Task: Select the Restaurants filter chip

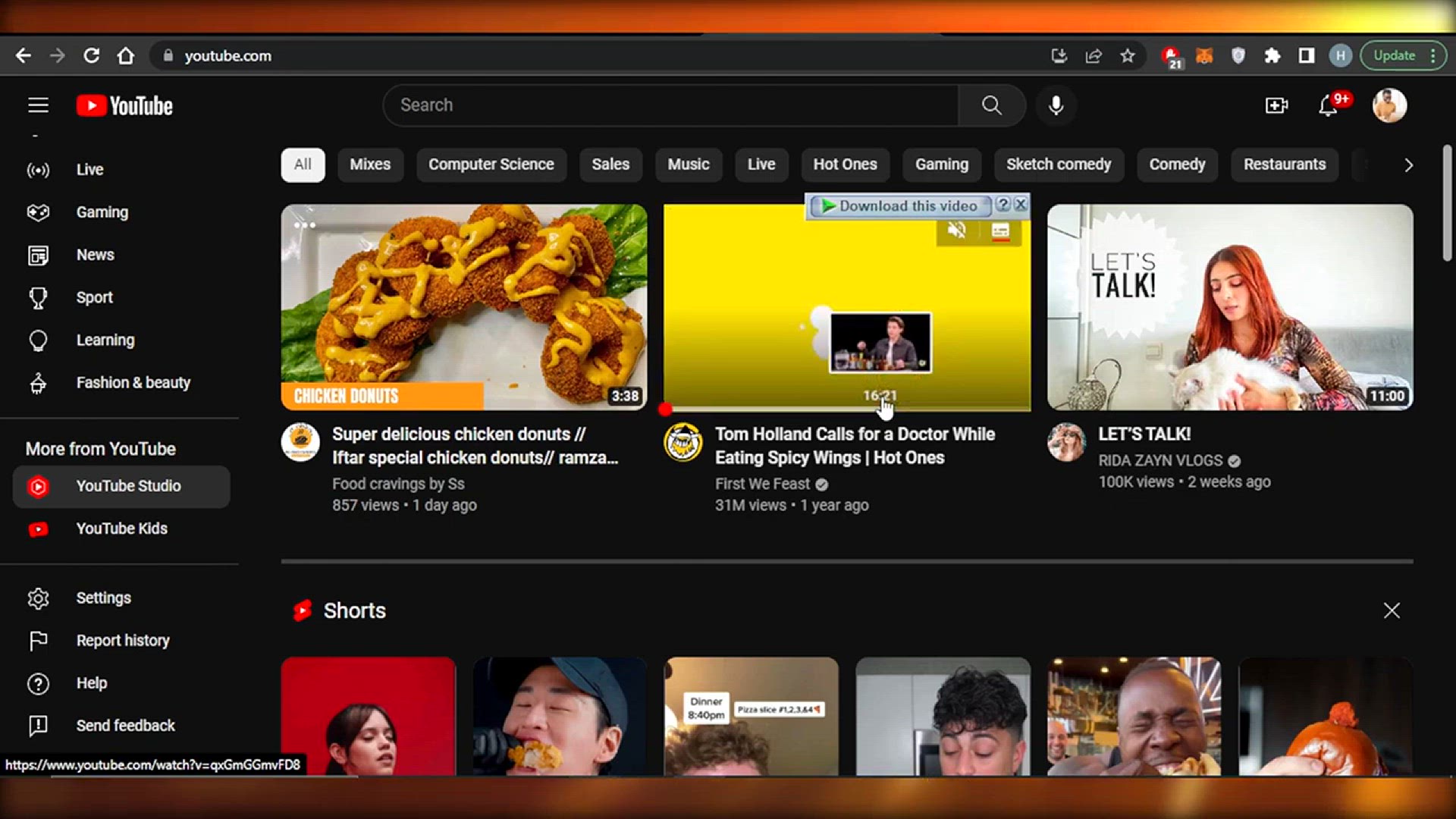Action: click(1285, 165)
